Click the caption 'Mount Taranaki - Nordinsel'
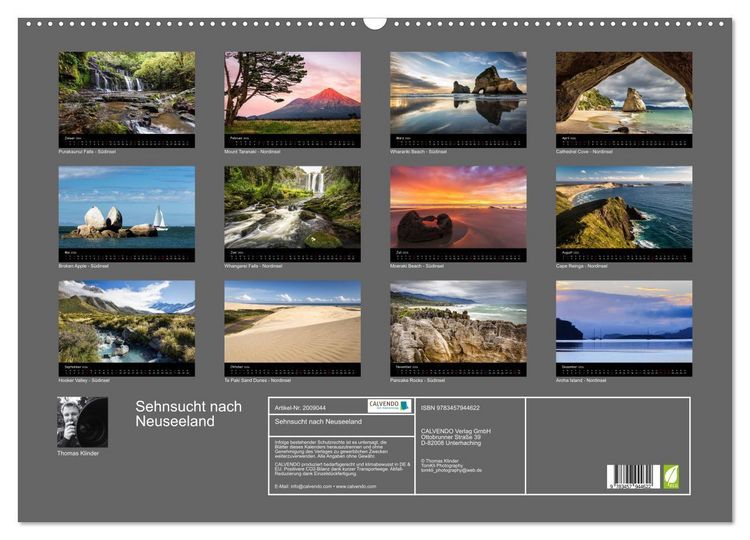The image size is (750, 540). 252,152
